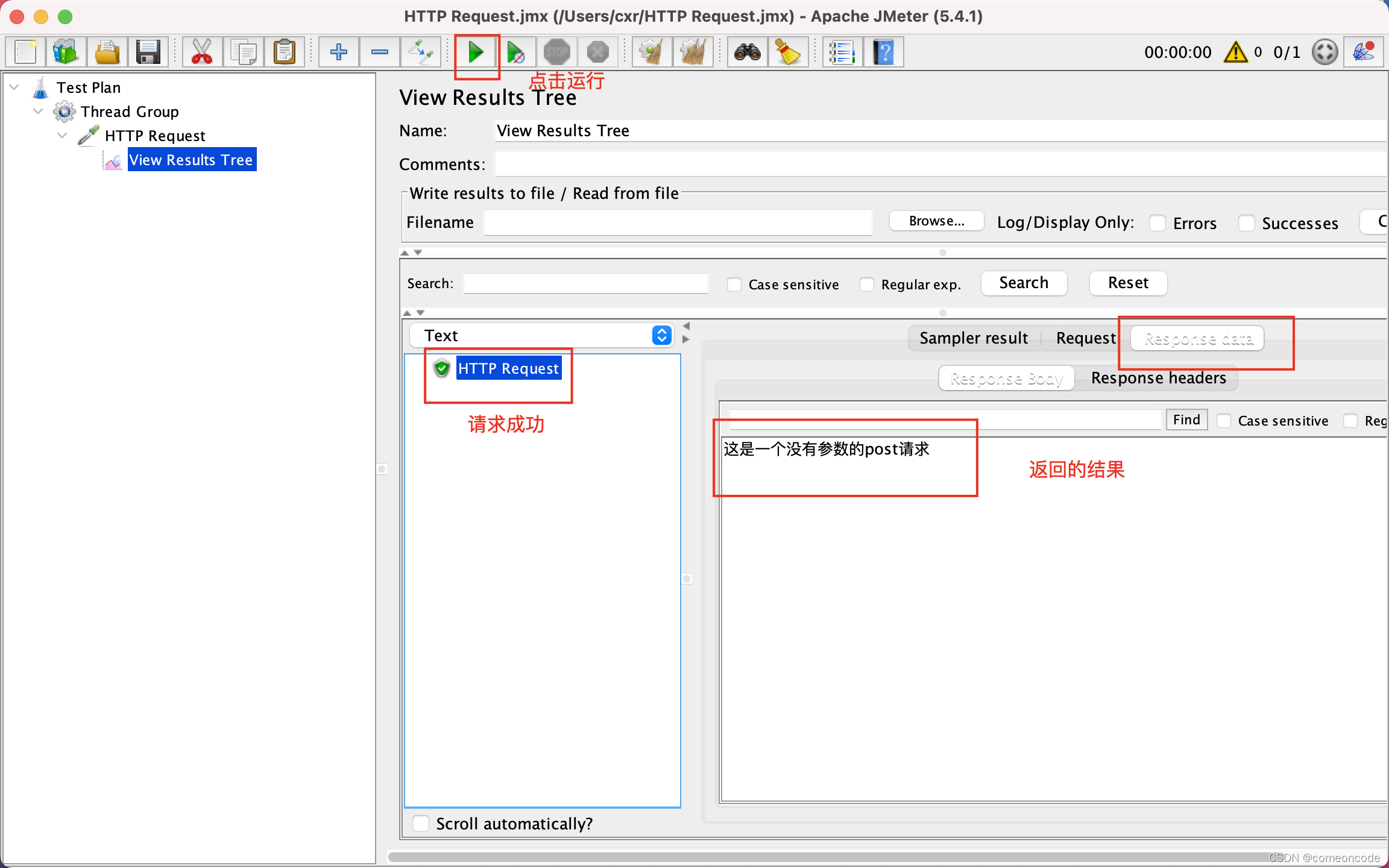The image size is (1389, 868).
Task: Click the Open file folder icon
Action: point(107,52)
